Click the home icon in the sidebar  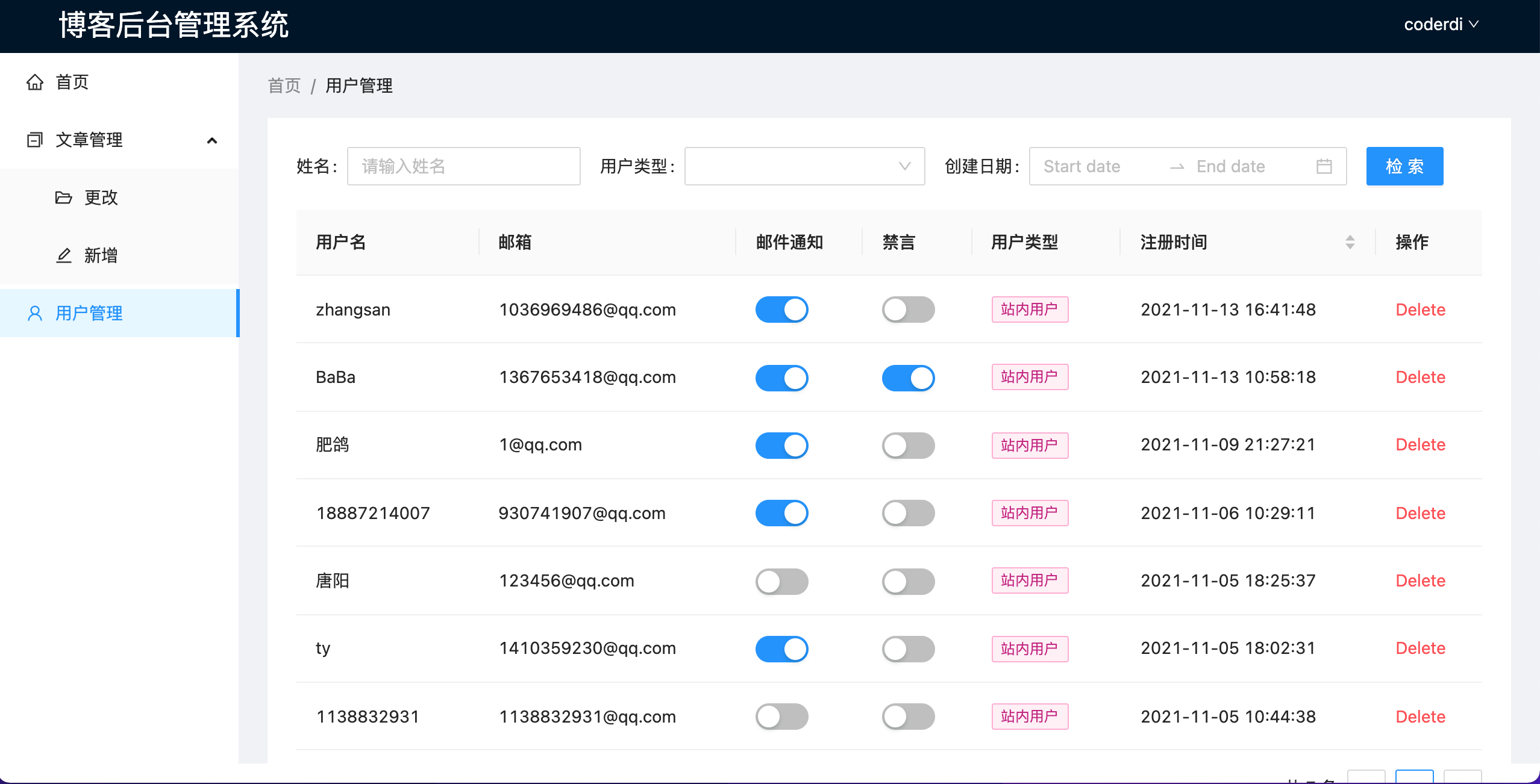point(35,82)
